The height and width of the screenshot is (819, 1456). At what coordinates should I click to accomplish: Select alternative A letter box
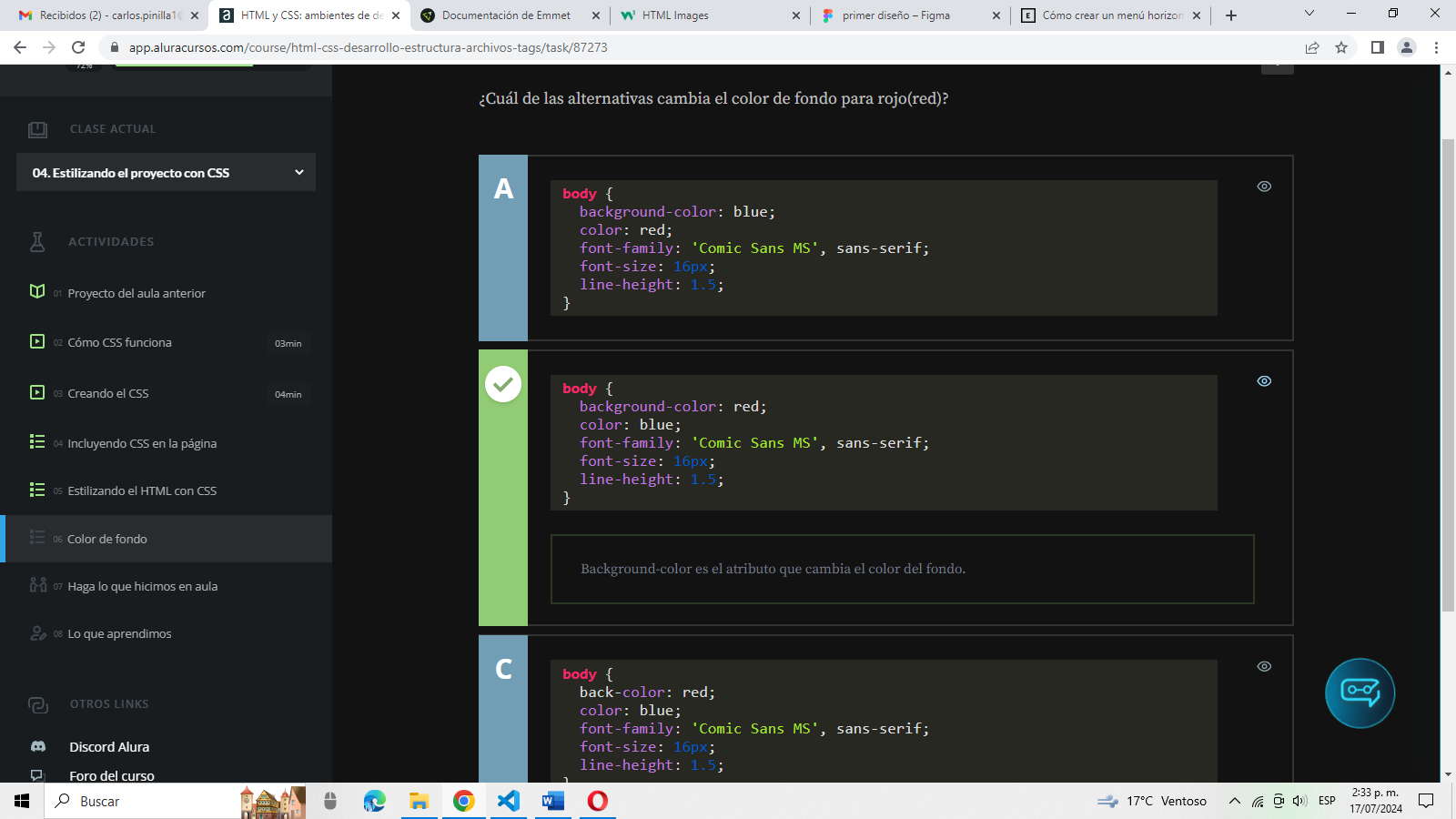pyautogui.click(x=503, y=248)
